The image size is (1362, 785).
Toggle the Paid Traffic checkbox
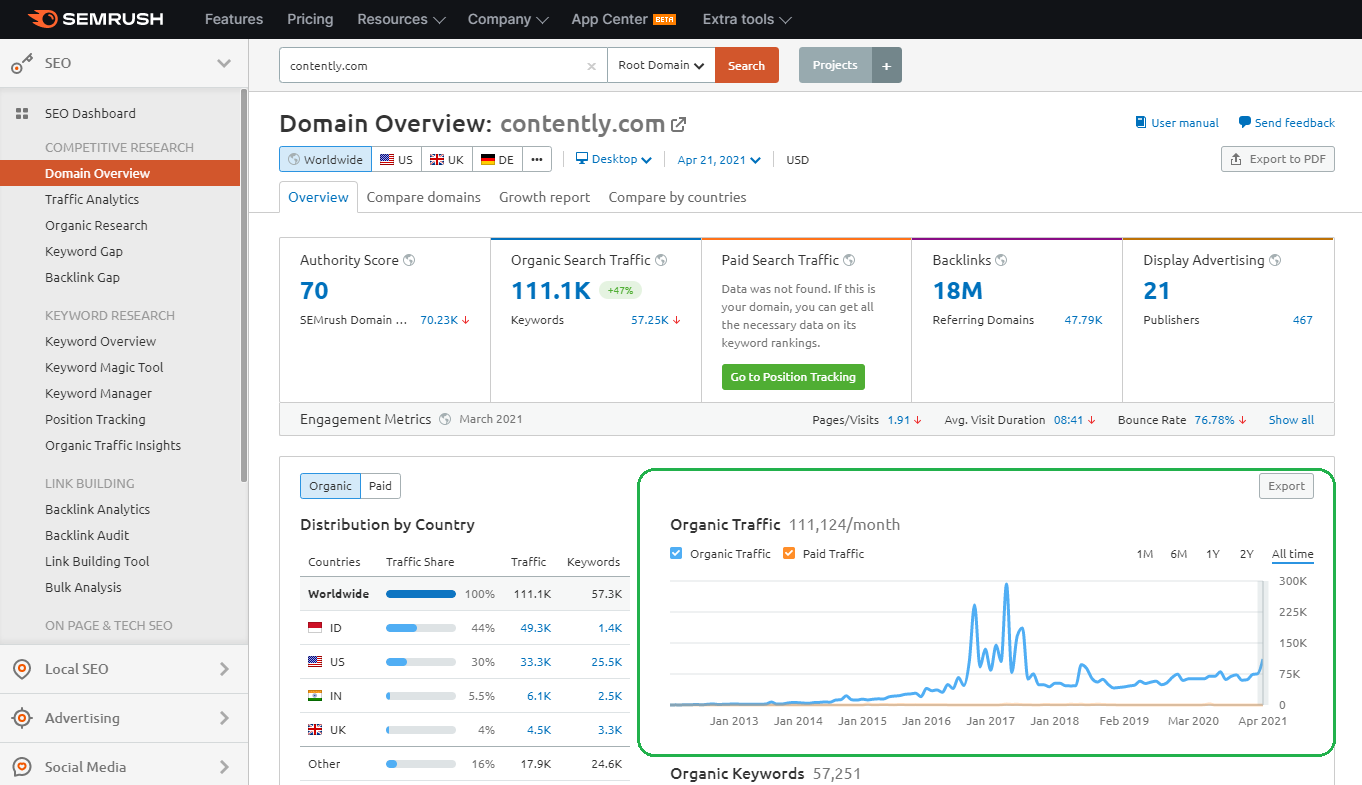[789, 553]
